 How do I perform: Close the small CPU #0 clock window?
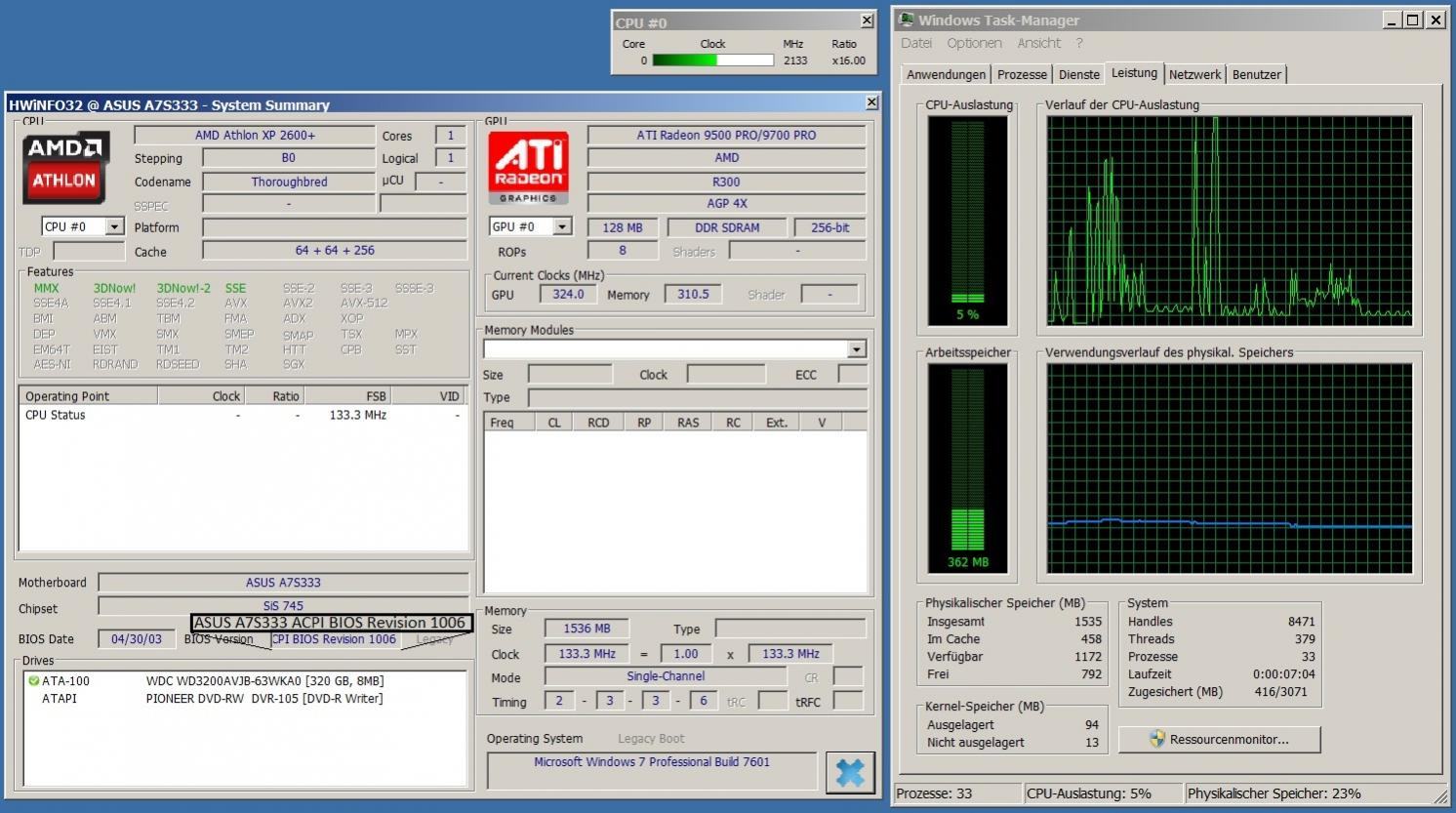867,20
